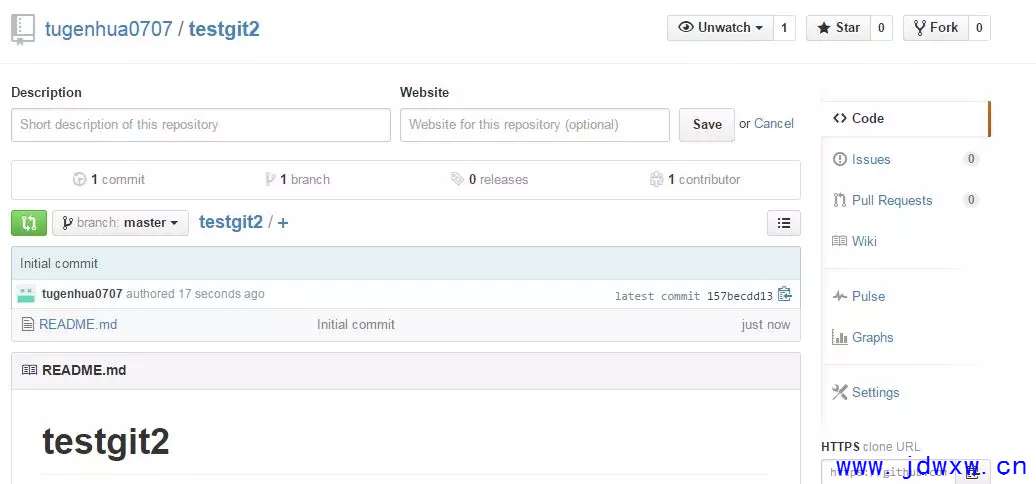Open the testgit2 repository title link

[224, 29]
